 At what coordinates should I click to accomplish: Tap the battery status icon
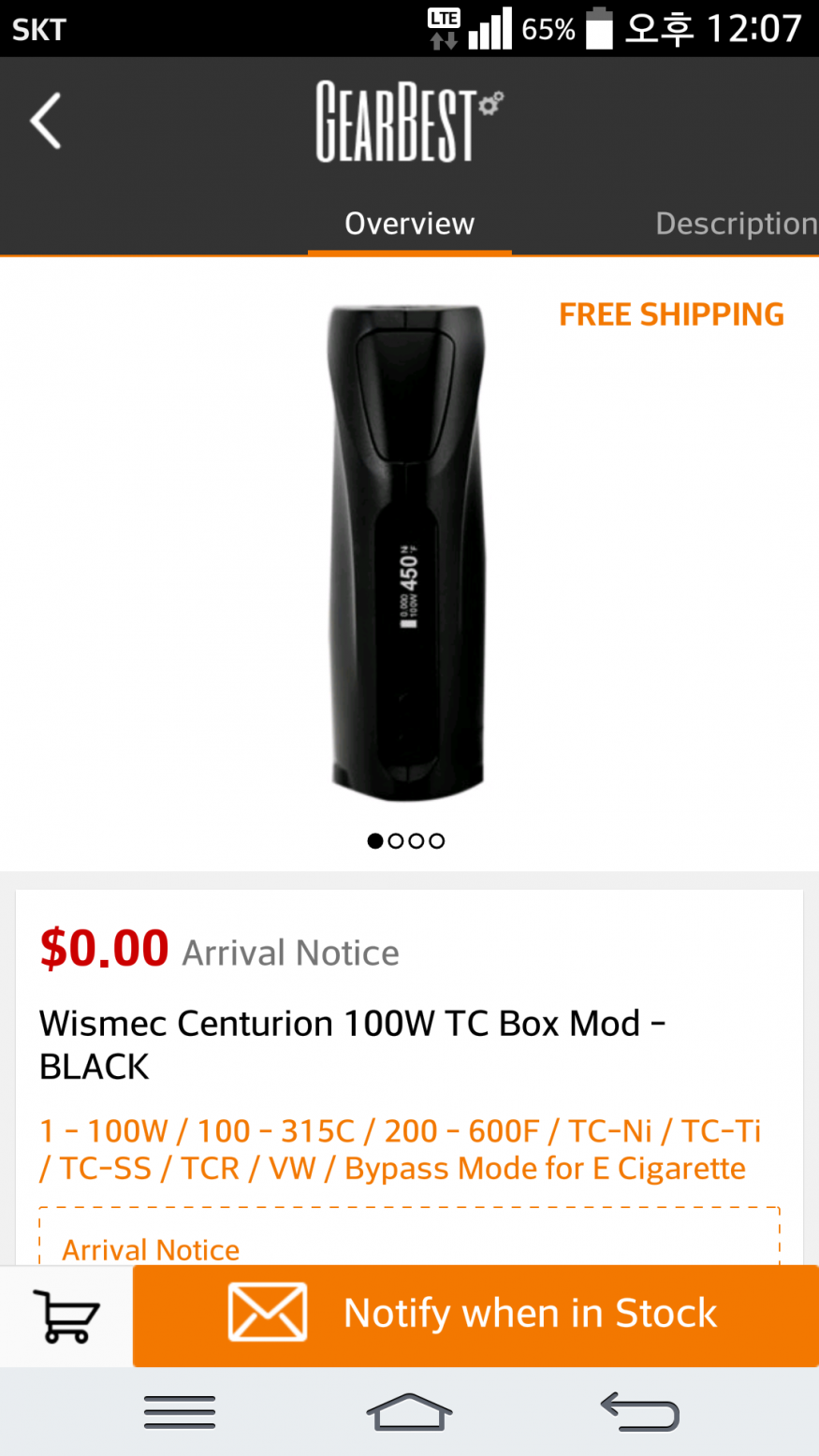[x=599, y=28]
